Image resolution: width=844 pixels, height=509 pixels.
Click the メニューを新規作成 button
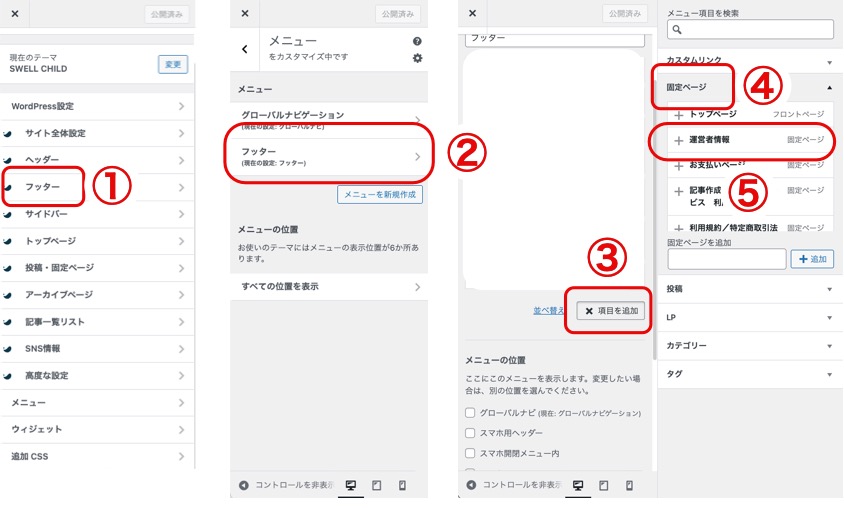(x=379, y=194)
